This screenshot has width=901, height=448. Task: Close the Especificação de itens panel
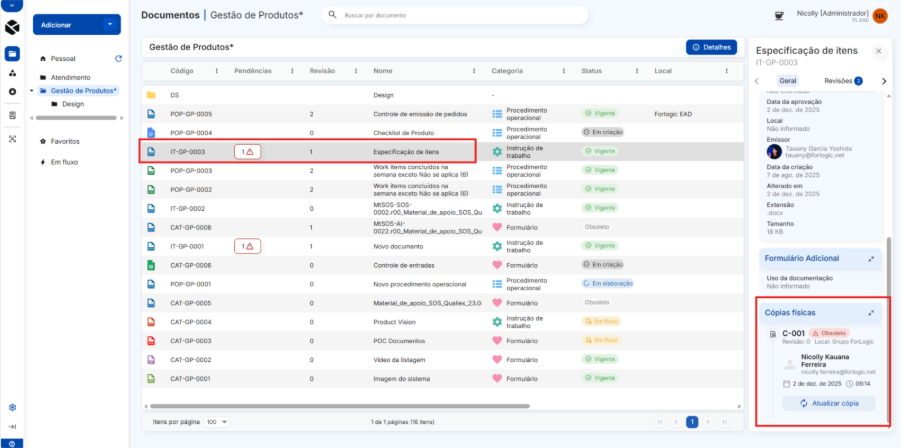tap(878, 50)
